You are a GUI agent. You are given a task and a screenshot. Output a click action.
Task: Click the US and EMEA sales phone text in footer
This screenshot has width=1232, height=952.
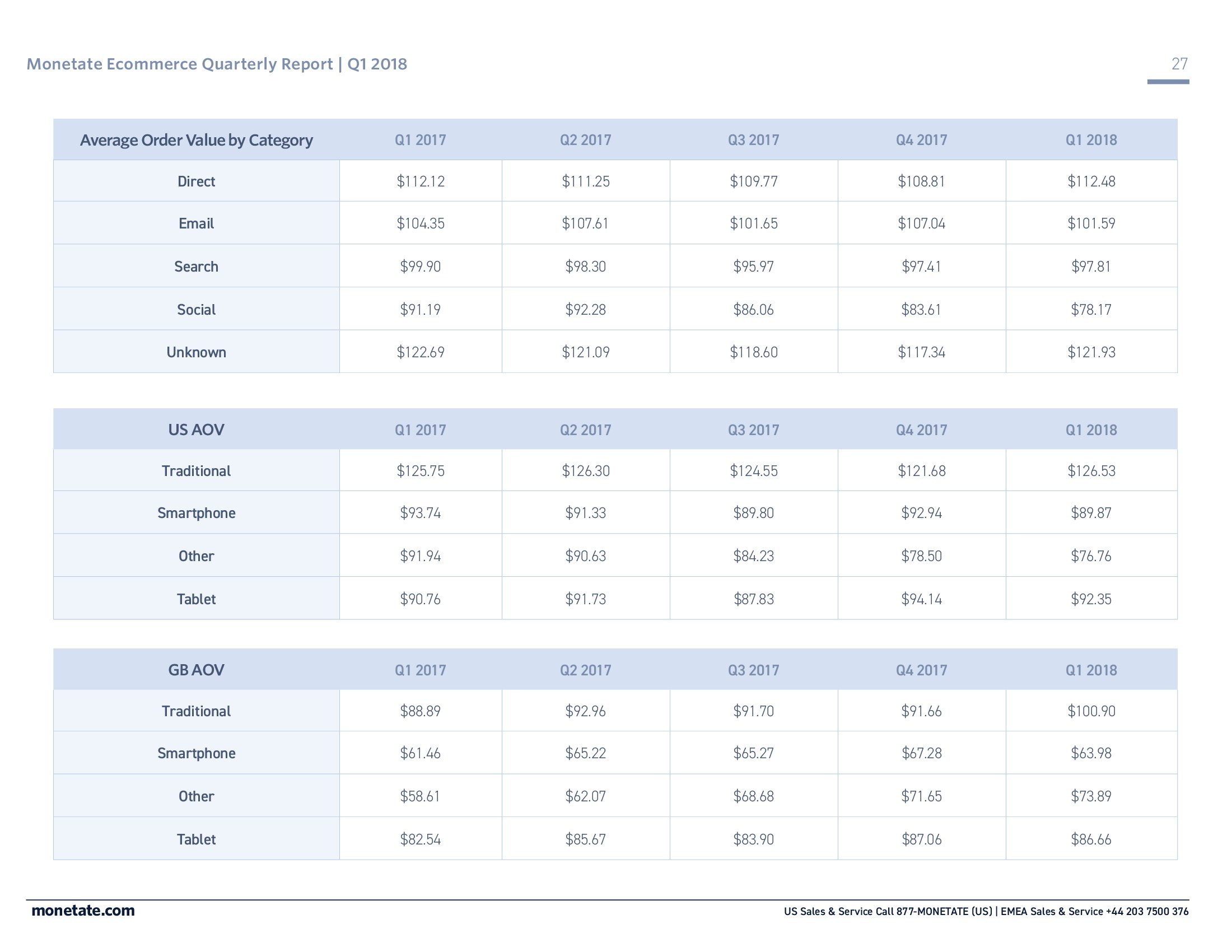986,912
